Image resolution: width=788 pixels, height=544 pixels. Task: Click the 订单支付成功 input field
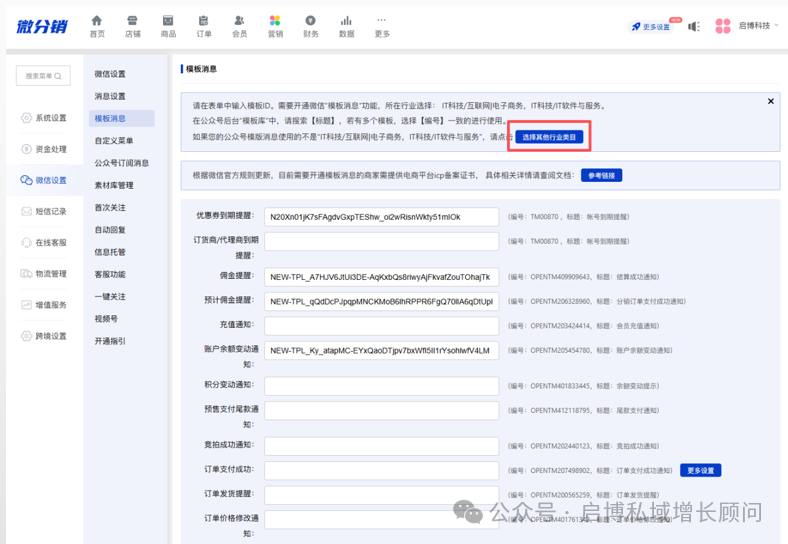pyautogui.click(x=381, y=471)
